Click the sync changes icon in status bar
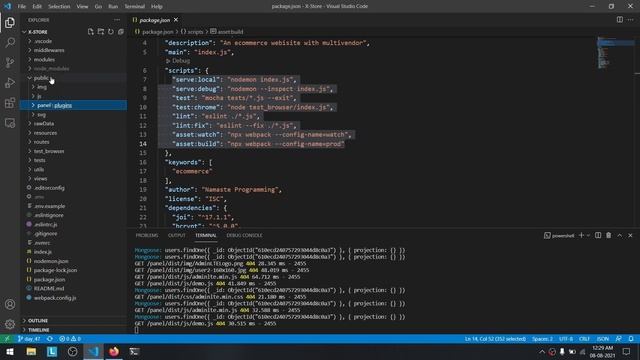The image size is (640, 360). (x=50, y=339)
